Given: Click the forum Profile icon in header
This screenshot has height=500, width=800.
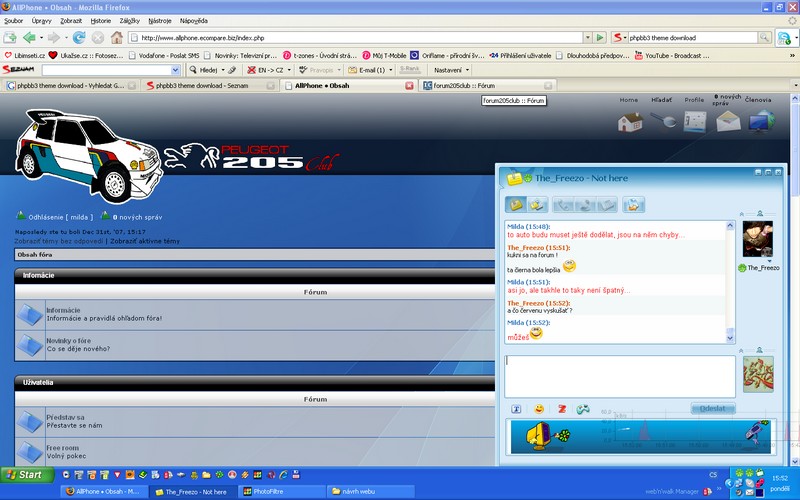Looking at the screenshot, I should coord(695,121).
